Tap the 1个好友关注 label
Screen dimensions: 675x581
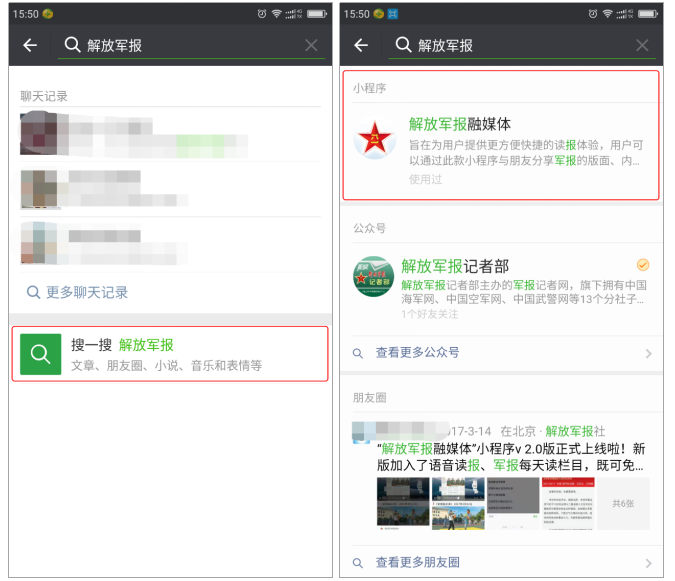coord(429,314)
